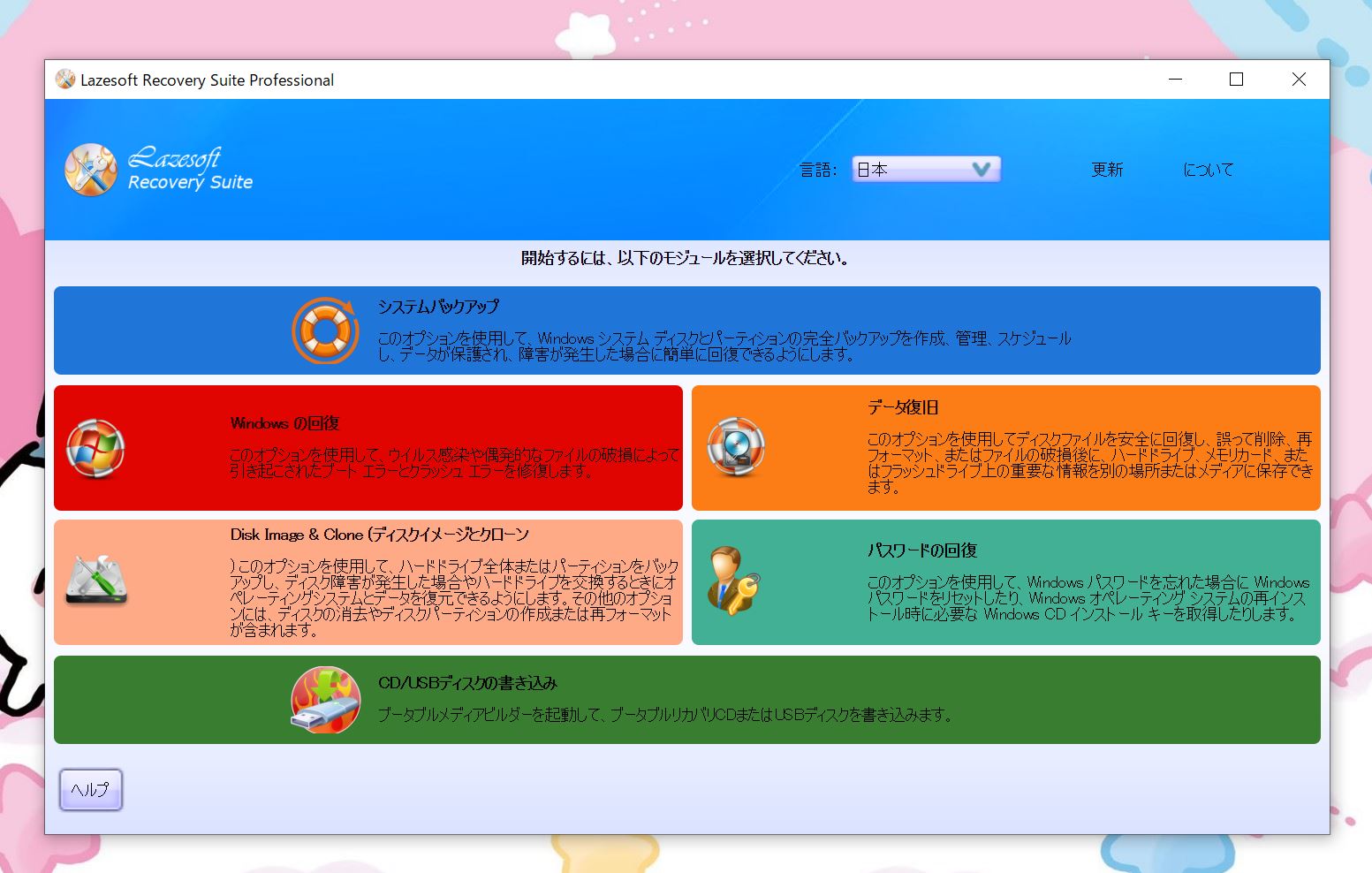Click the Lazesoft Recovery Suite logo icon
Viewport: 1372px width, 873px height.
[90, 170]
